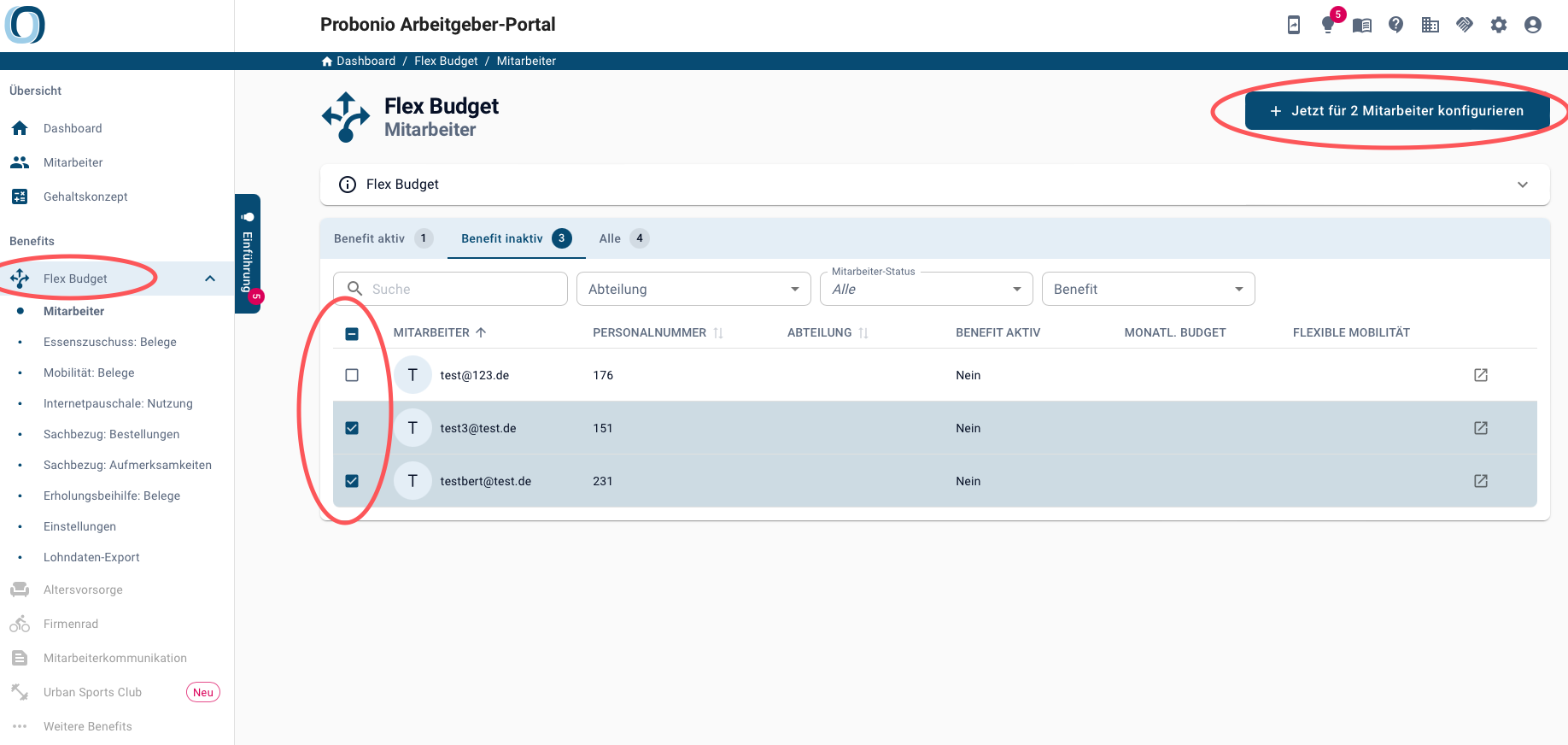Image resolution: width=1568 pixels, height=745 pixels.
Task: Click the Probonio logo
Action: [25, 25]
